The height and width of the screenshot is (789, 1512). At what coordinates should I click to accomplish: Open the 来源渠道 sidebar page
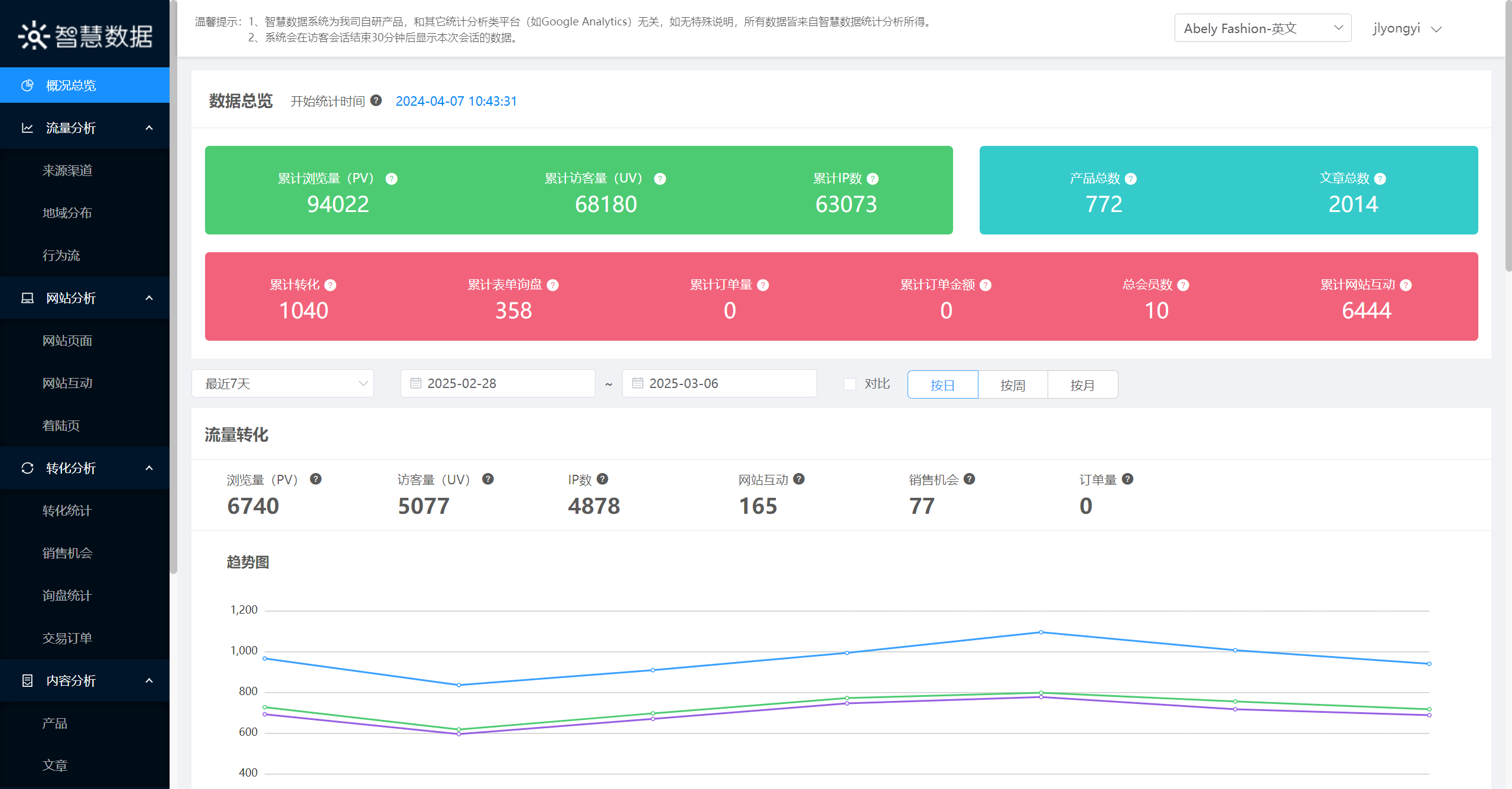coord(68,170)
